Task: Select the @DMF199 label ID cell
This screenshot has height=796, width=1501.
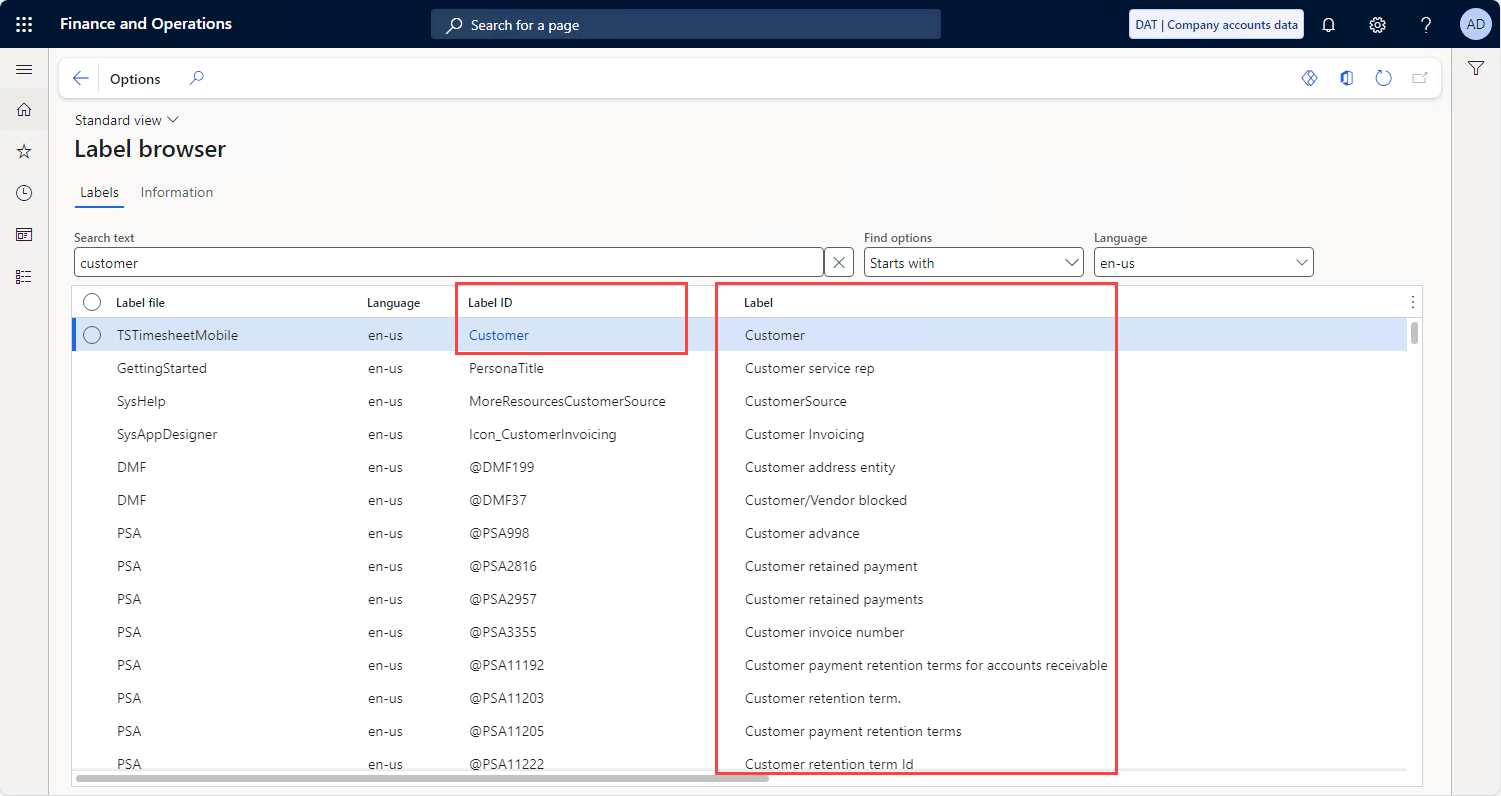Action: 500,467
